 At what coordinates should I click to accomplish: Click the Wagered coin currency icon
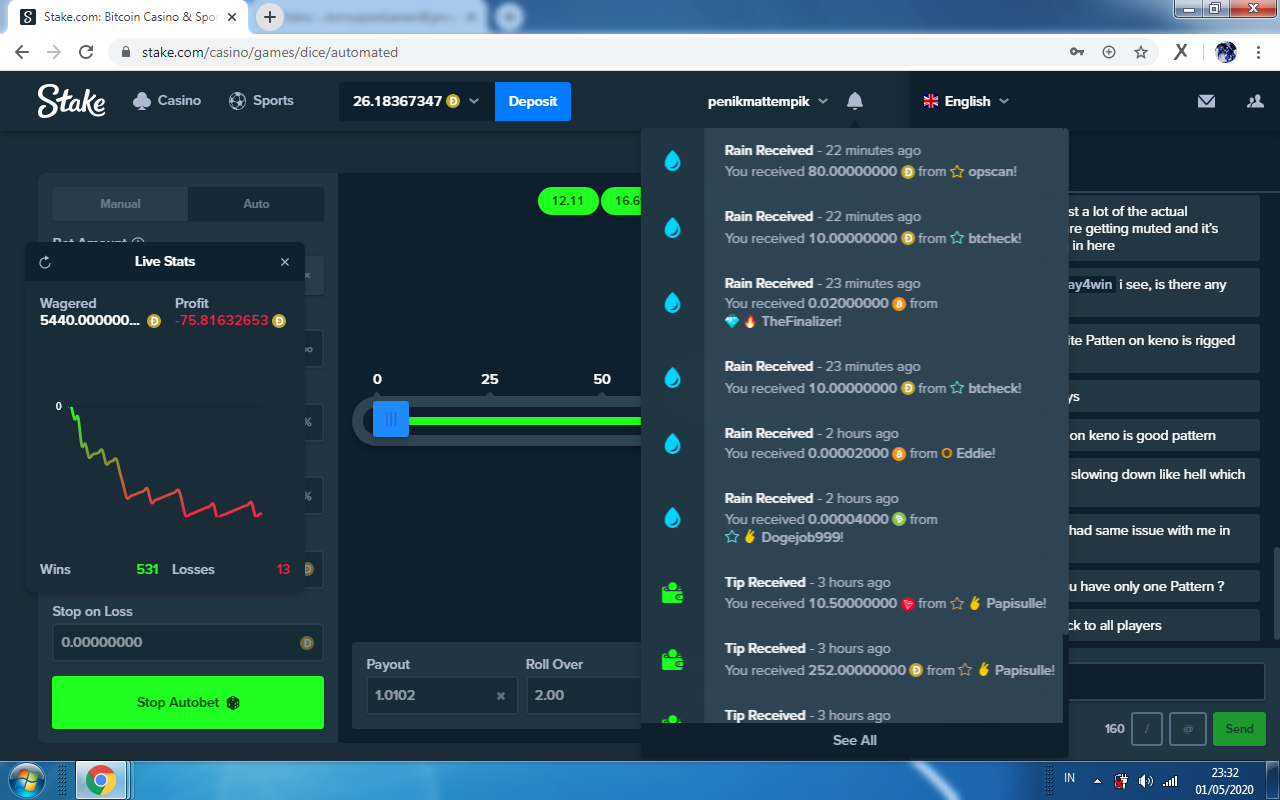click(x=154, y=321)
